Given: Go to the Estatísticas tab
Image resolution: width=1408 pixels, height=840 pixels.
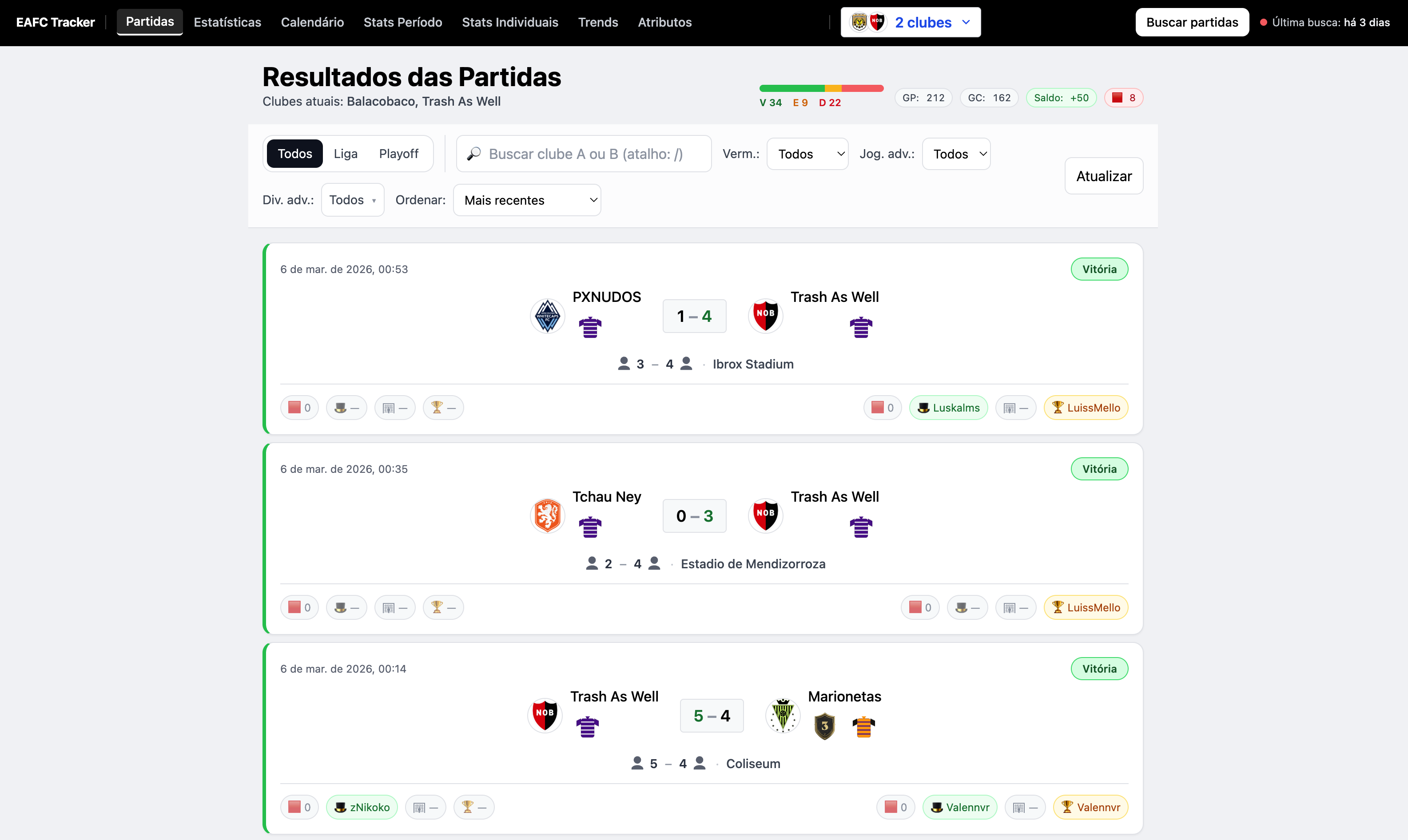Looking at the screenshot, I should 227,23.
